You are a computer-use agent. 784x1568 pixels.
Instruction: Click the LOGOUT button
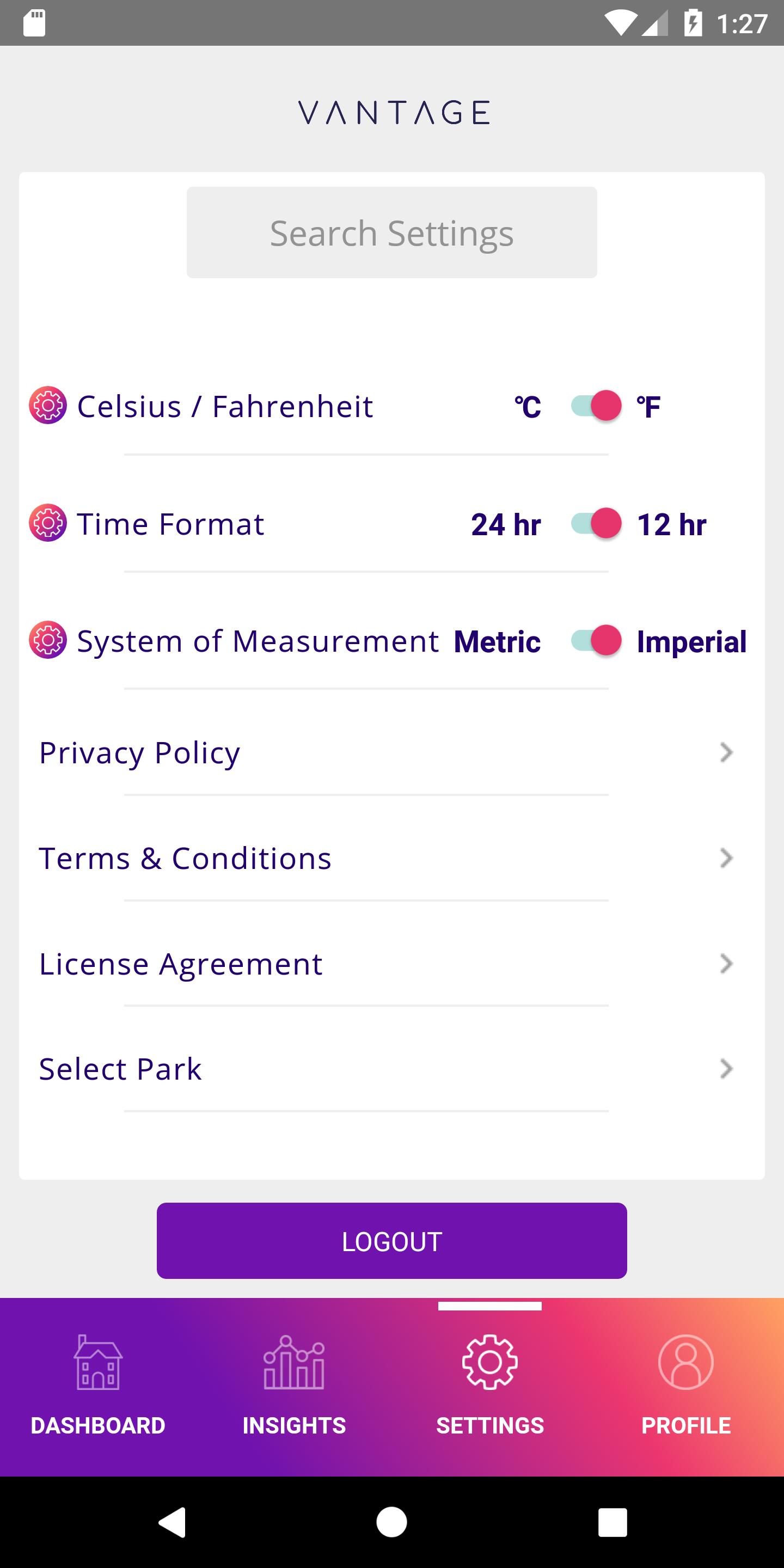[392, 1241]
